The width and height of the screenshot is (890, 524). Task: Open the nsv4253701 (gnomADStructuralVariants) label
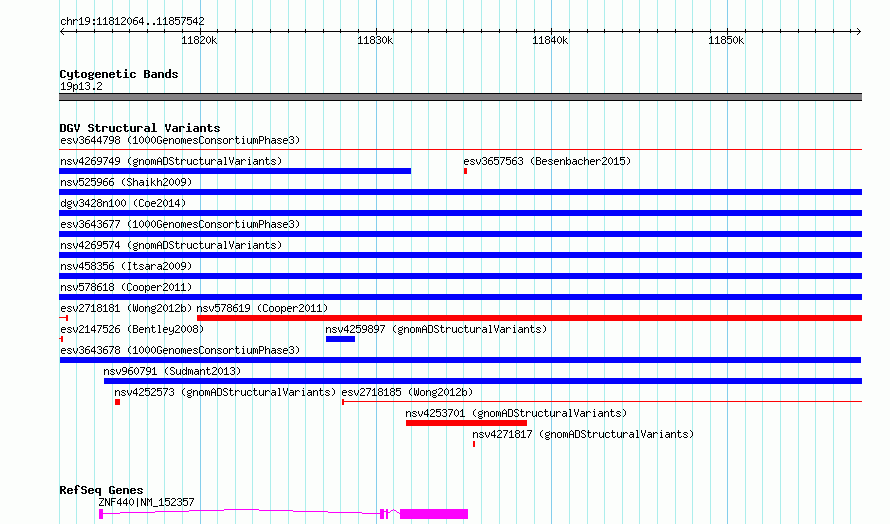pyautogui.click(x=516, y=413)
